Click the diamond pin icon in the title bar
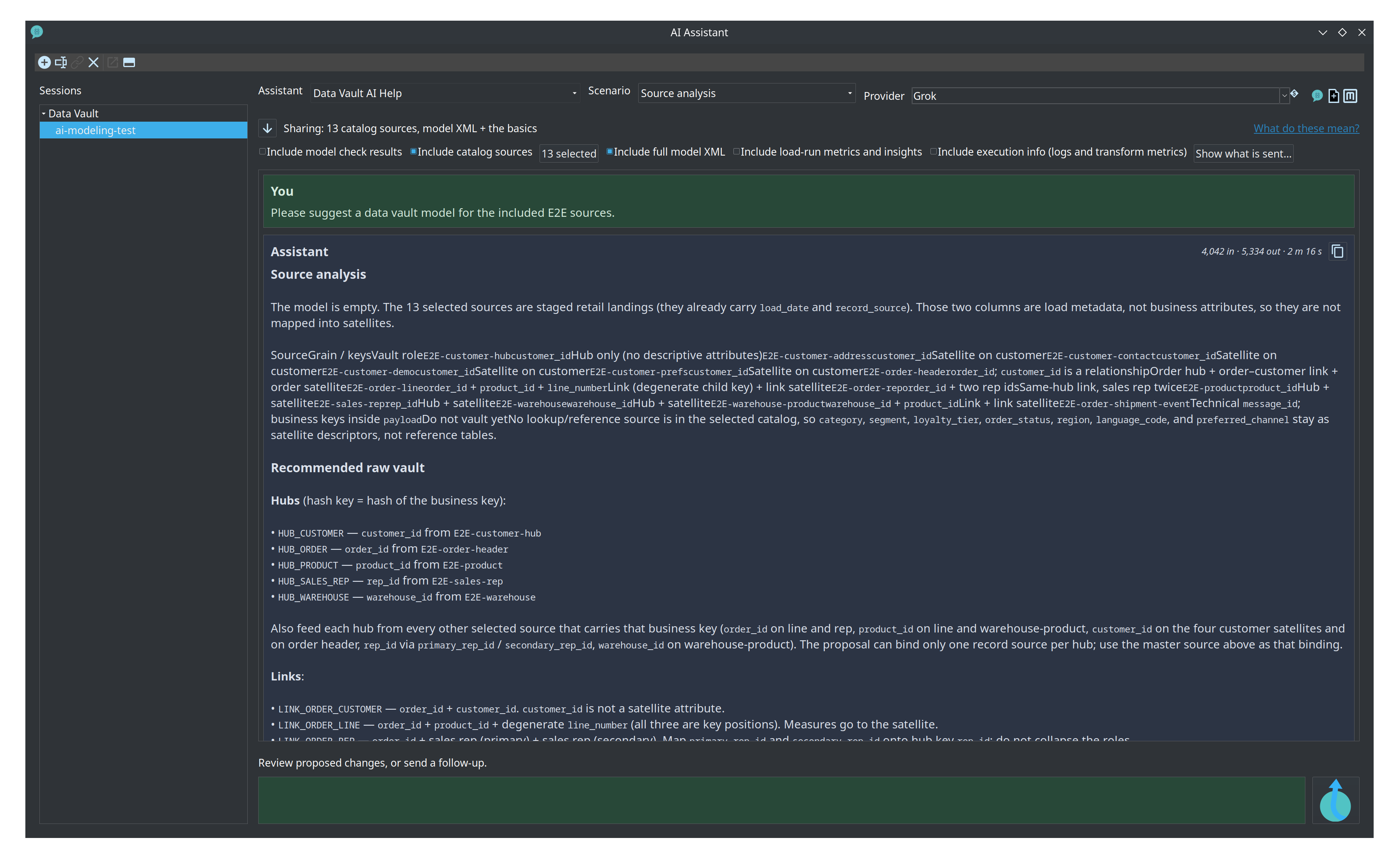This screenshot has width=1399, height=868. [x=1342, y=33]
